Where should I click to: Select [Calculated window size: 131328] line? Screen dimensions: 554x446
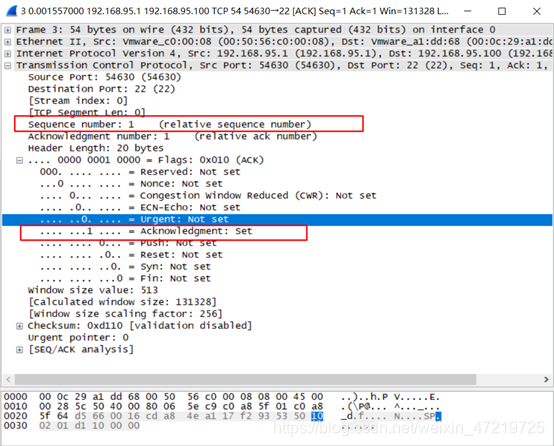click(x=122, y=302)
